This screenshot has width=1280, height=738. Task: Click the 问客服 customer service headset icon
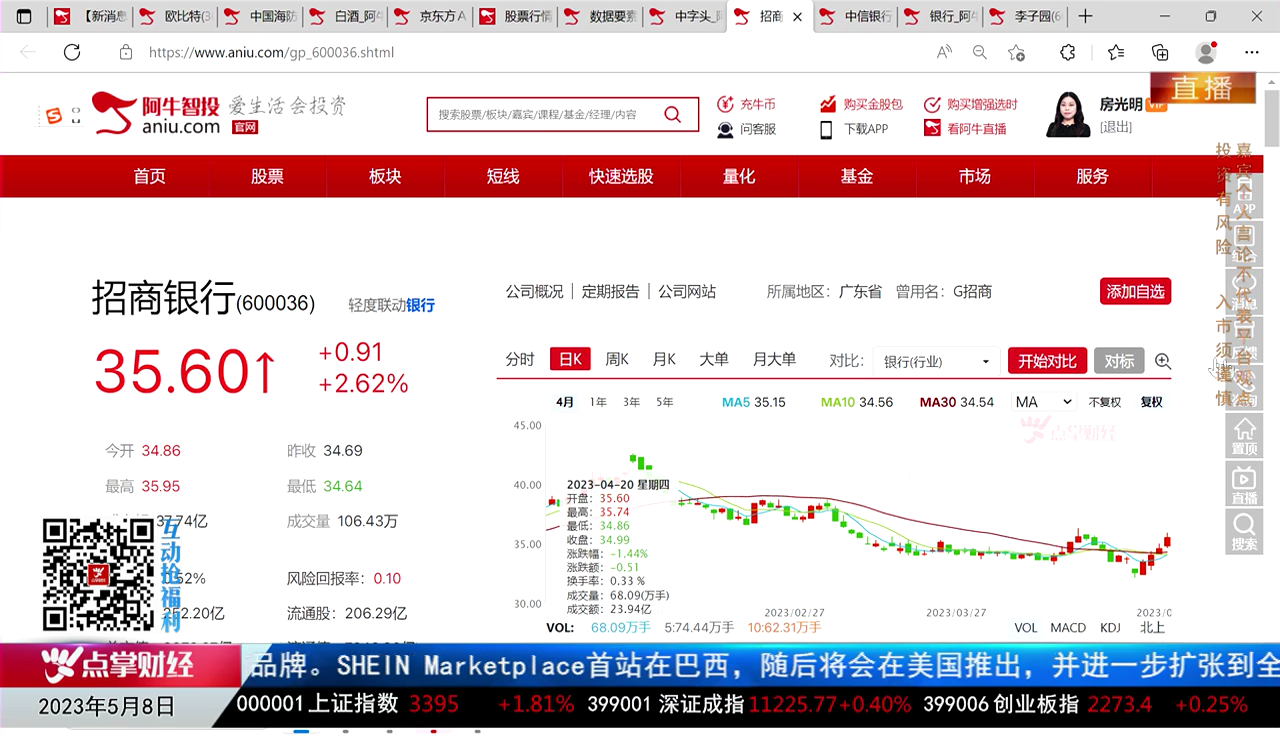[x=725, y=129]
